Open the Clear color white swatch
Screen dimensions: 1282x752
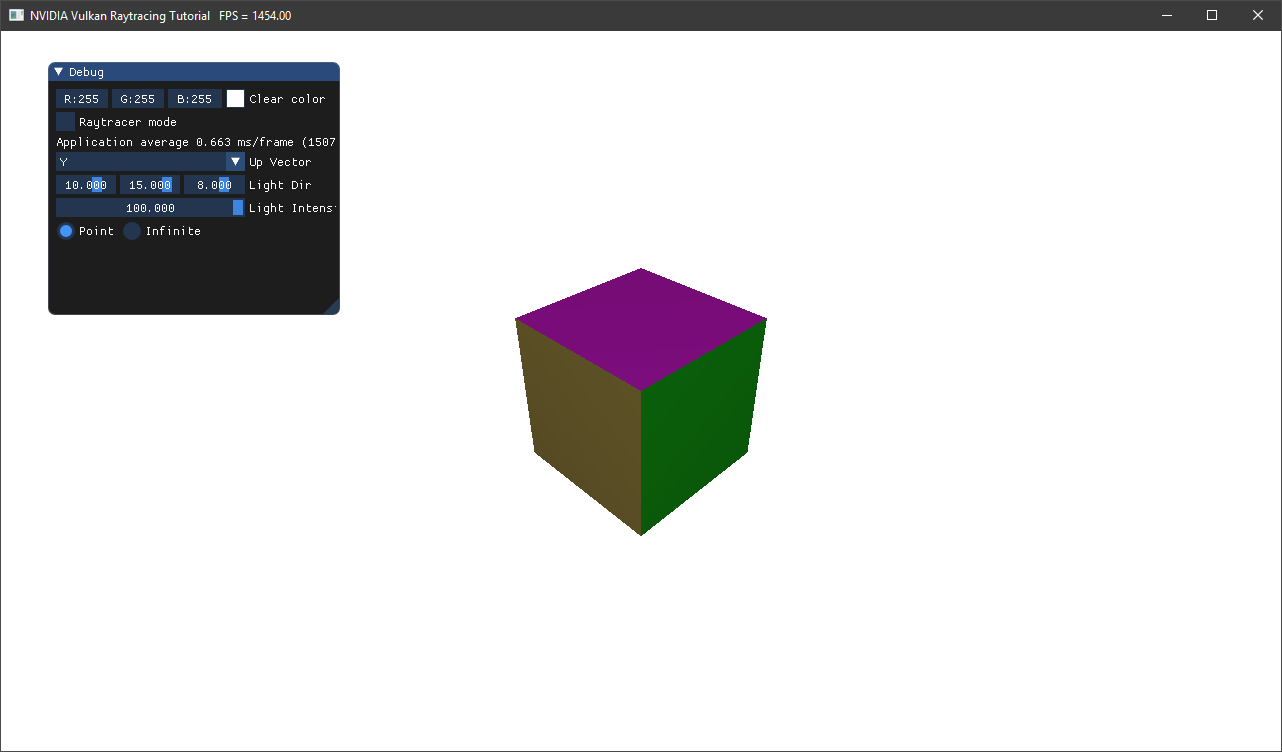click(235, 99)
